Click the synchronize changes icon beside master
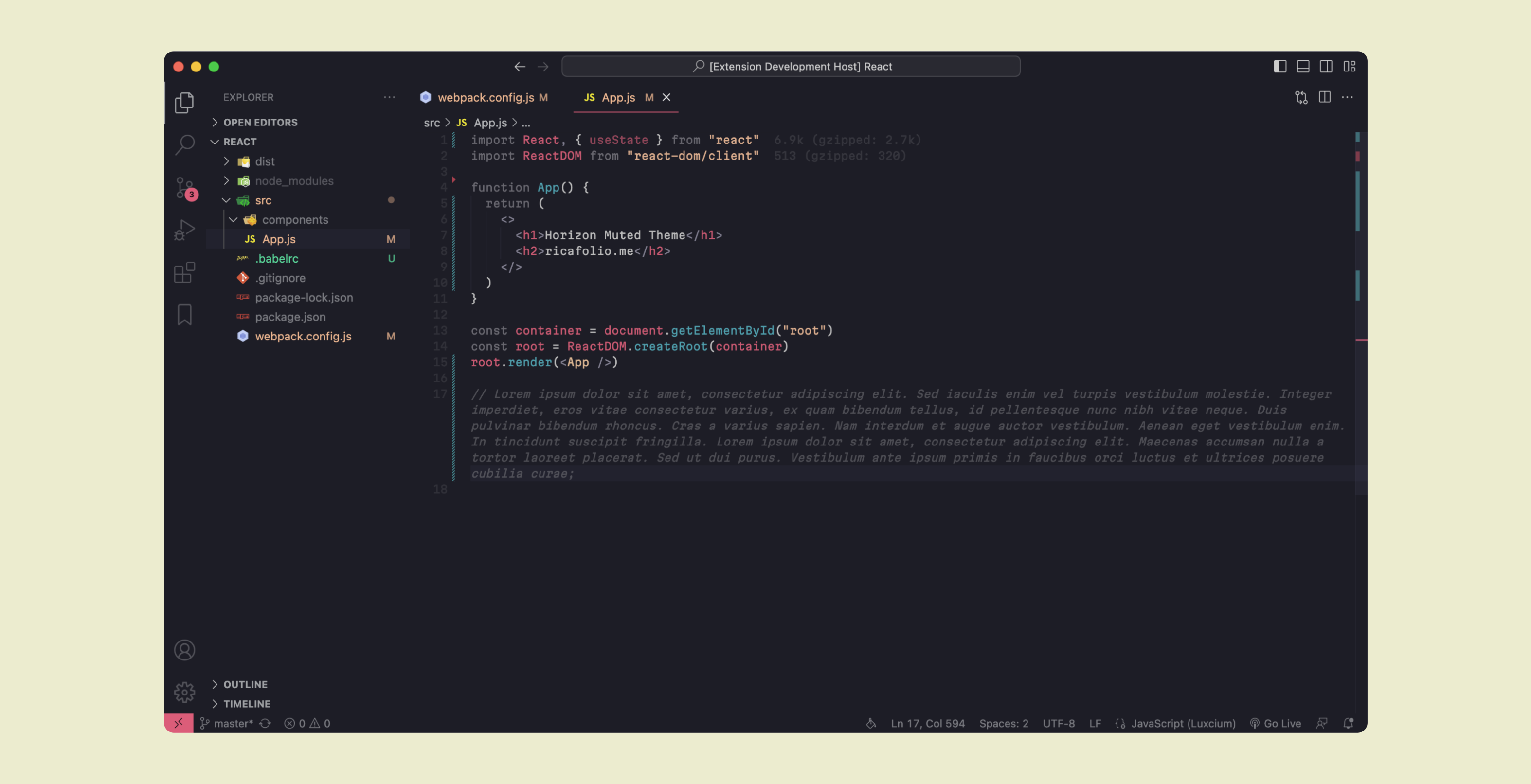 pos(265,723)
